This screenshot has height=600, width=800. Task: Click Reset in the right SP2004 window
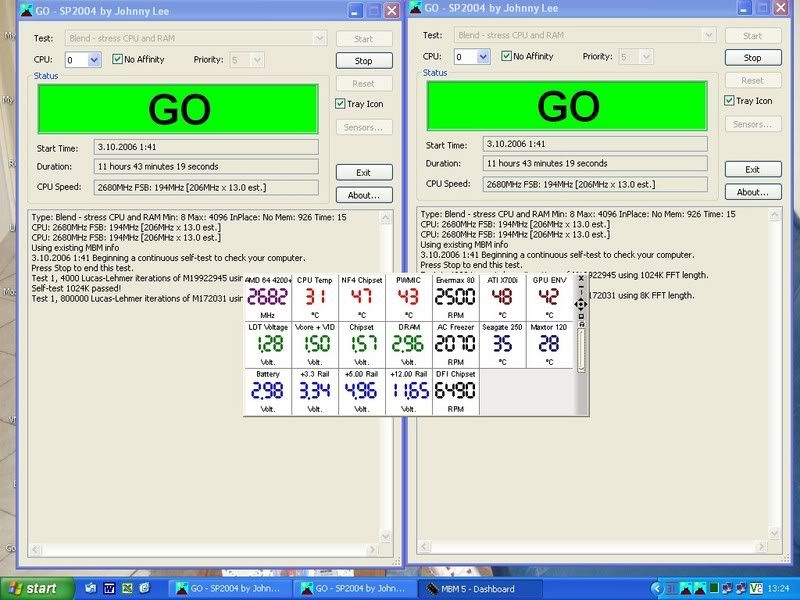tap(753, 80)
